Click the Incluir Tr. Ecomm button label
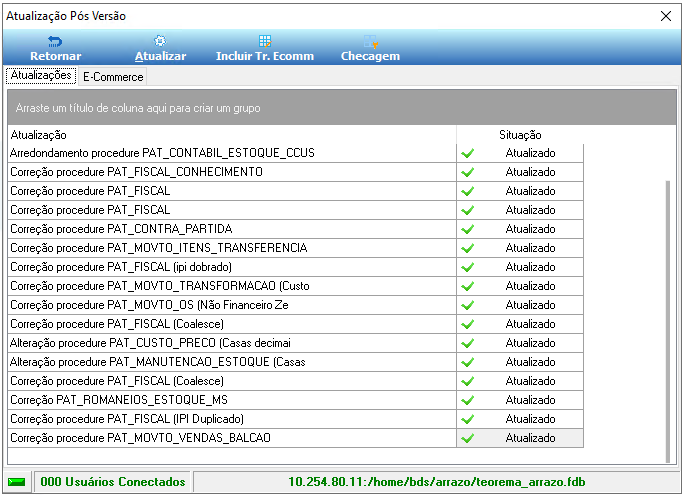The image size is (686, 495). click(x=265, y=56)
